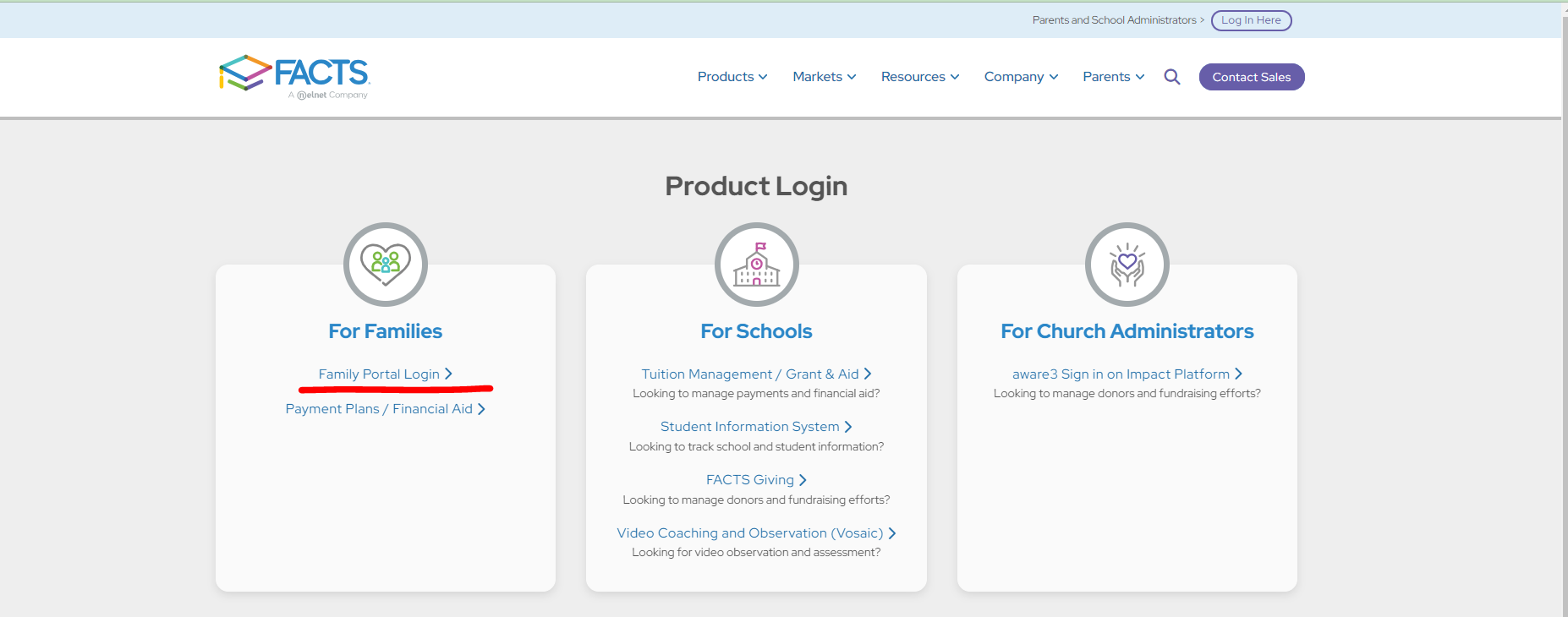Image resolution: width=1568 pixels, height=617 pixels.
Task: Open the FACTS Giving link
Action: 756,480
